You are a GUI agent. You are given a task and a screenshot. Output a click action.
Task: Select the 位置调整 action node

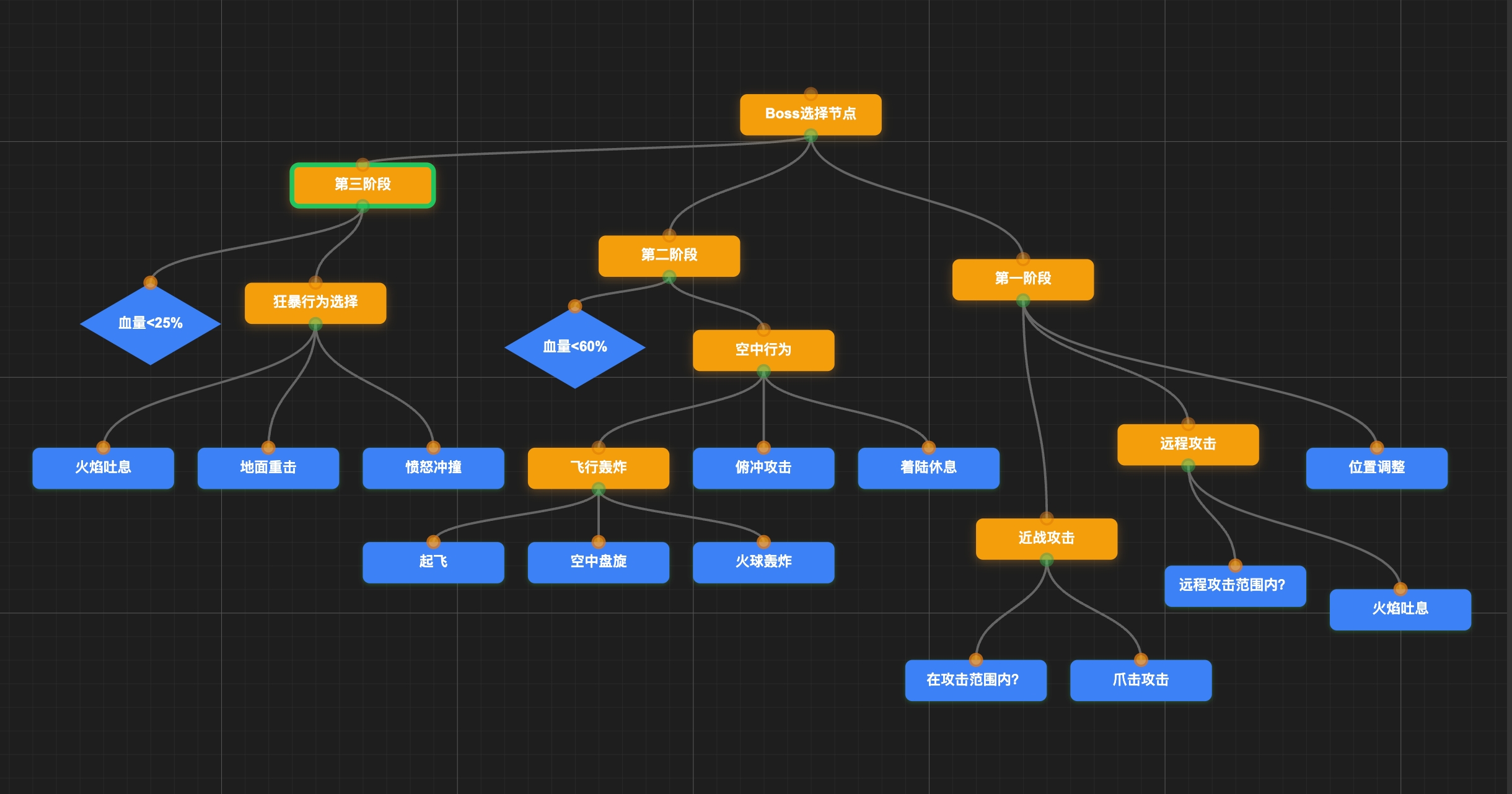1376,468
